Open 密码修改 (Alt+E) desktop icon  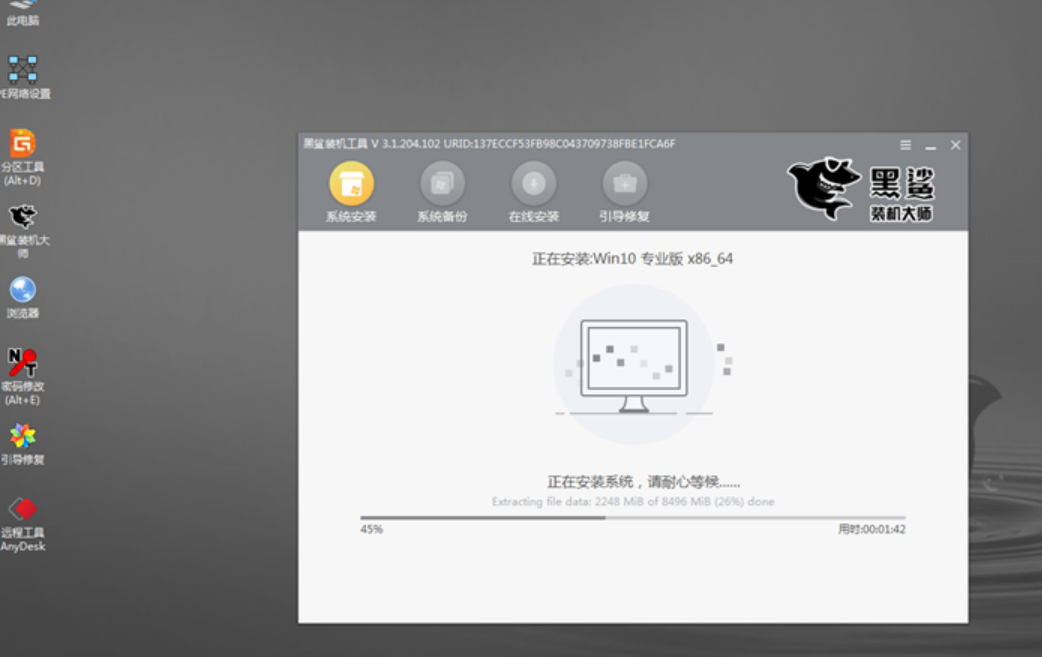23,377
